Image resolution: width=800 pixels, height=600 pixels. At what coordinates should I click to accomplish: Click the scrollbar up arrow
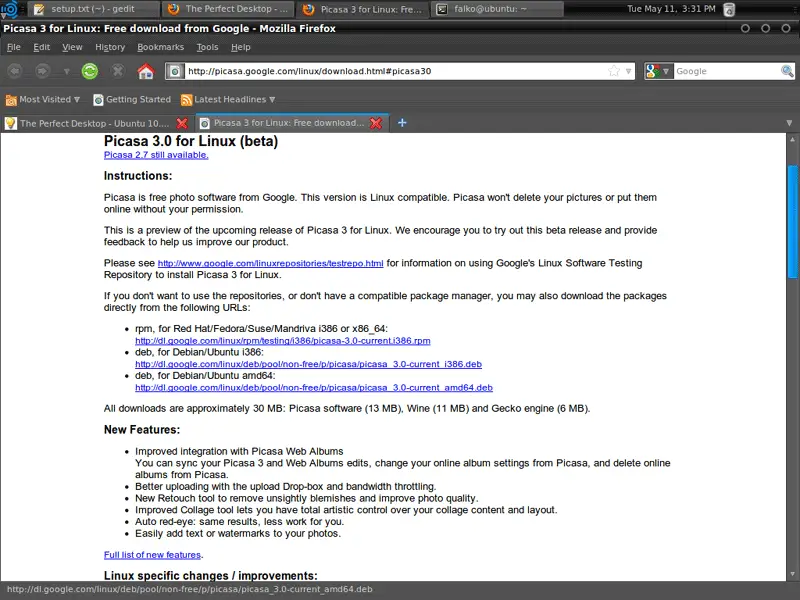click(792, 139)
